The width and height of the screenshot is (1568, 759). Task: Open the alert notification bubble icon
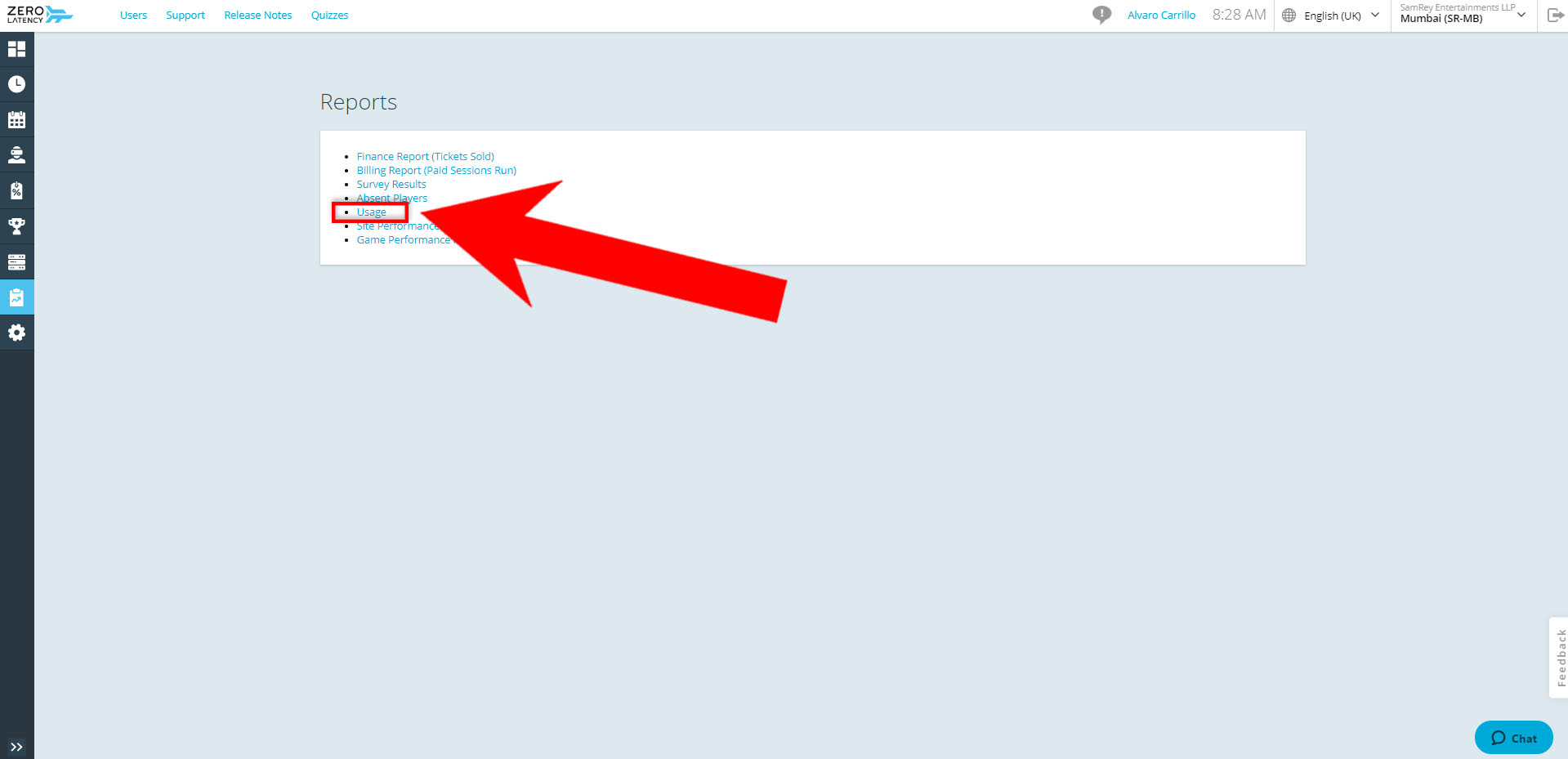click(x=1101, y=15)
